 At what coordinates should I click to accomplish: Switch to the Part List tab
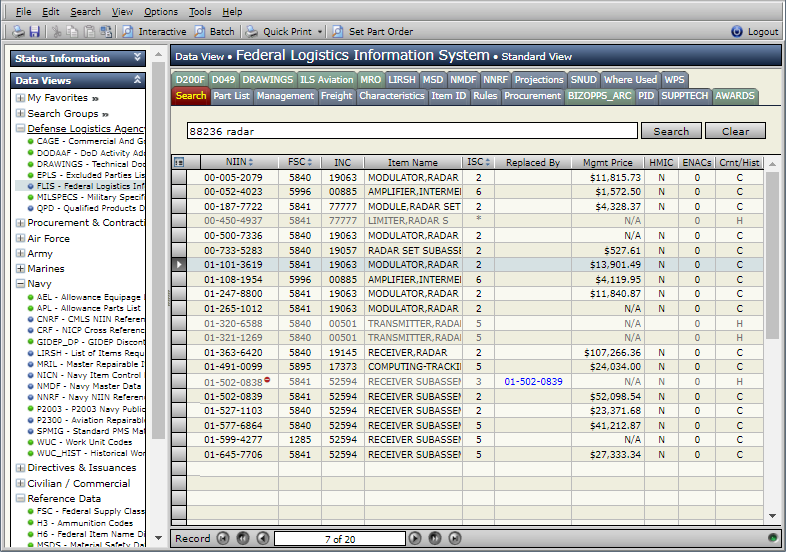(231, 96)
